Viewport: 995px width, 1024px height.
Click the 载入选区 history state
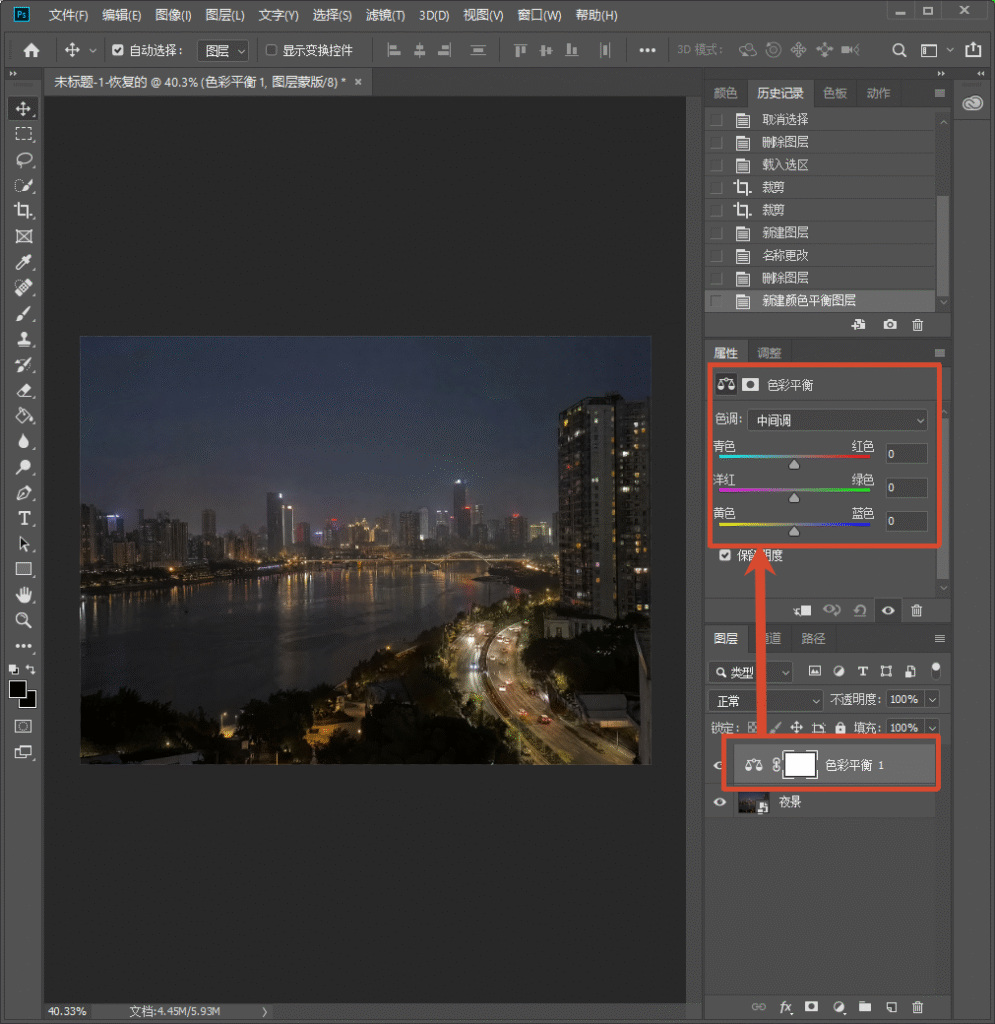coord(820,165)
